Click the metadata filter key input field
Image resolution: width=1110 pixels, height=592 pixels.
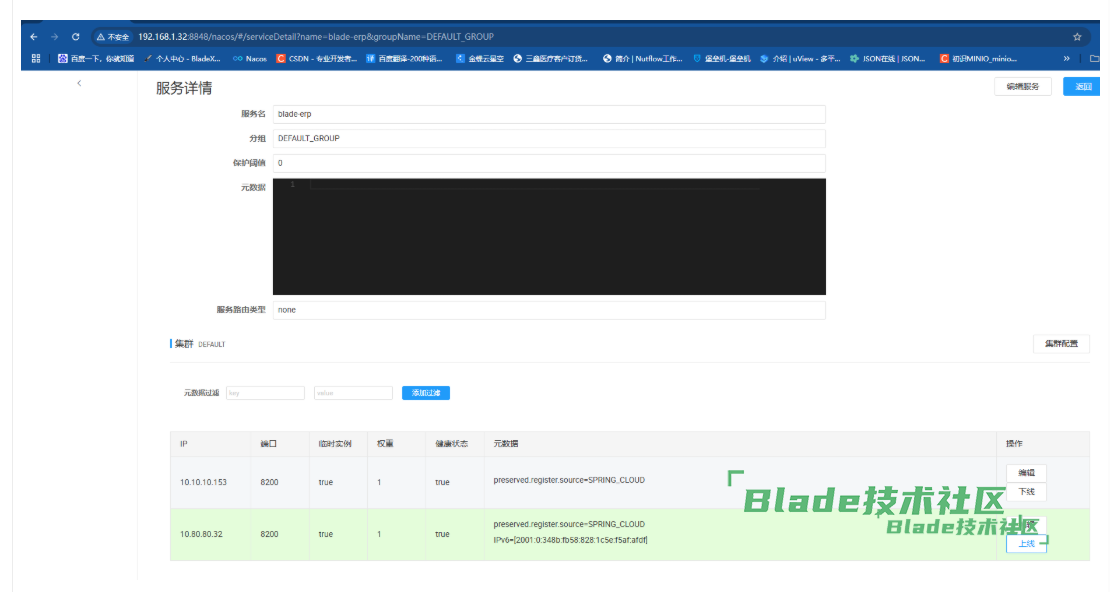tap(265, 393)
